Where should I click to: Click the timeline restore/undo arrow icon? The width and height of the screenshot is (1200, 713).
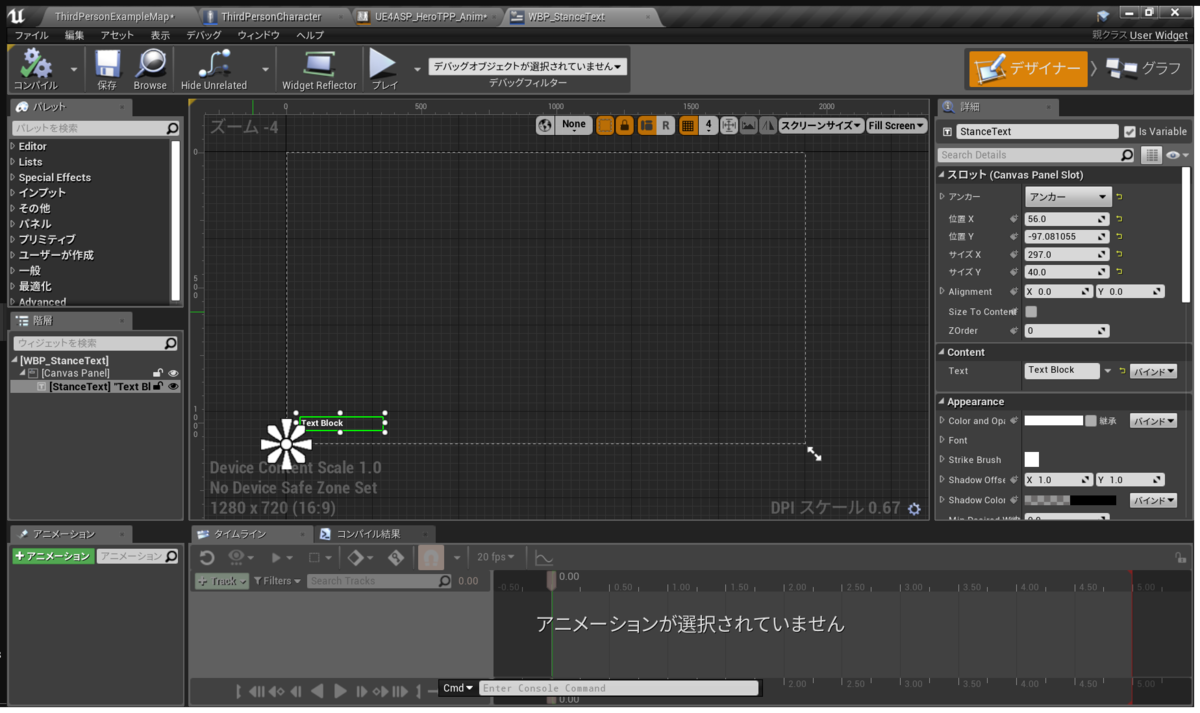pos(207,558)
